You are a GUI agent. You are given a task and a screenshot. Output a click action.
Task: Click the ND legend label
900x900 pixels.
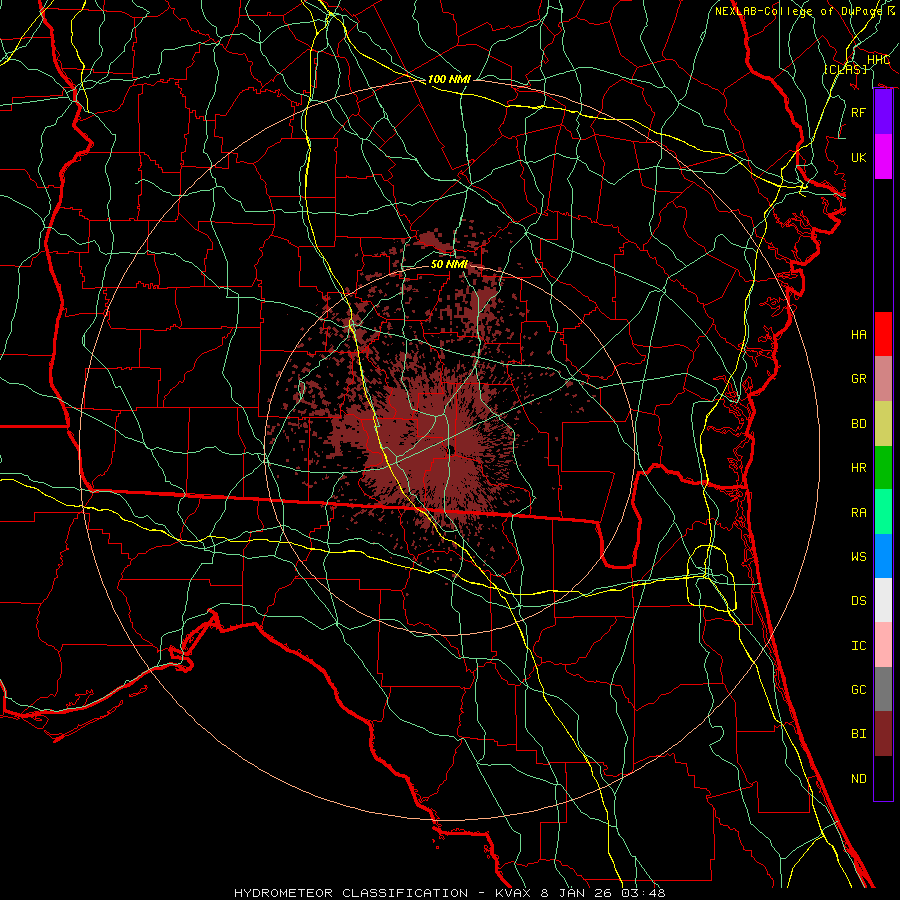tap(858, 779)
